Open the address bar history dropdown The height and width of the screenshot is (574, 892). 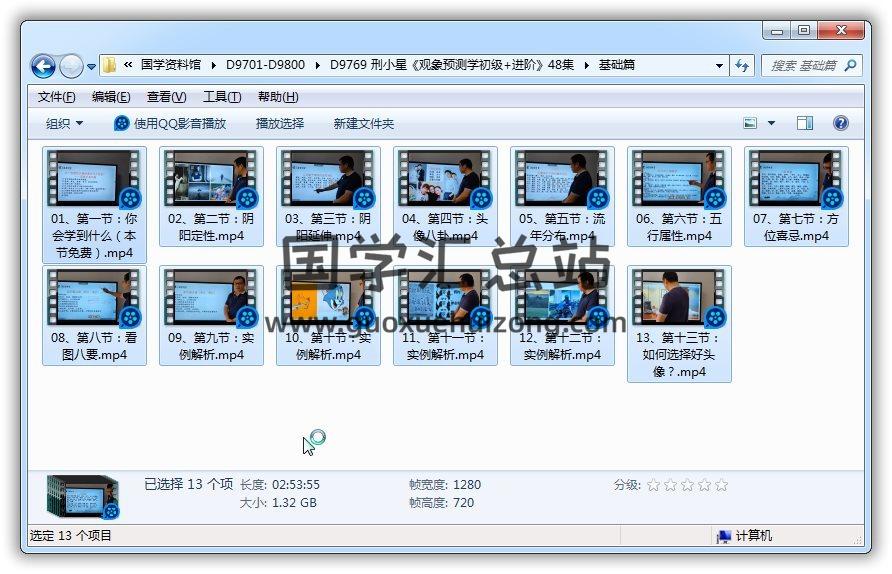pos(719,66)
